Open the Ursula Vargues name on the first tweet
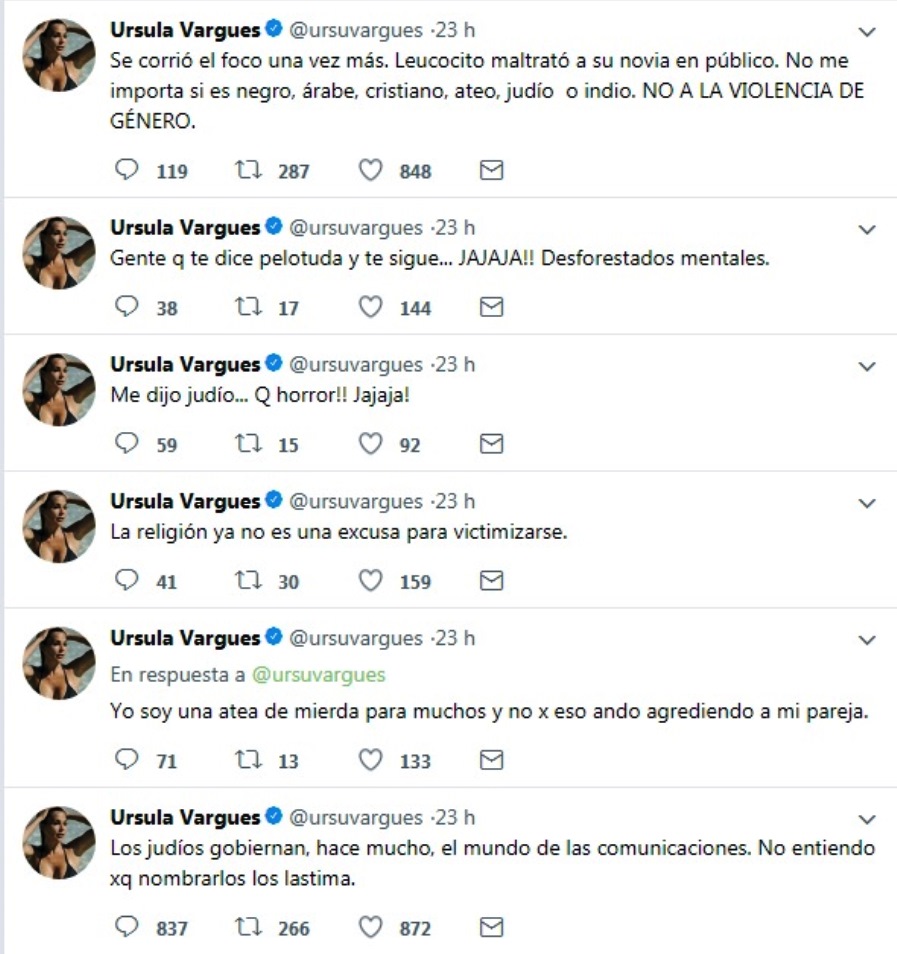The image size is (897, 954). click(x=185, y=32)
